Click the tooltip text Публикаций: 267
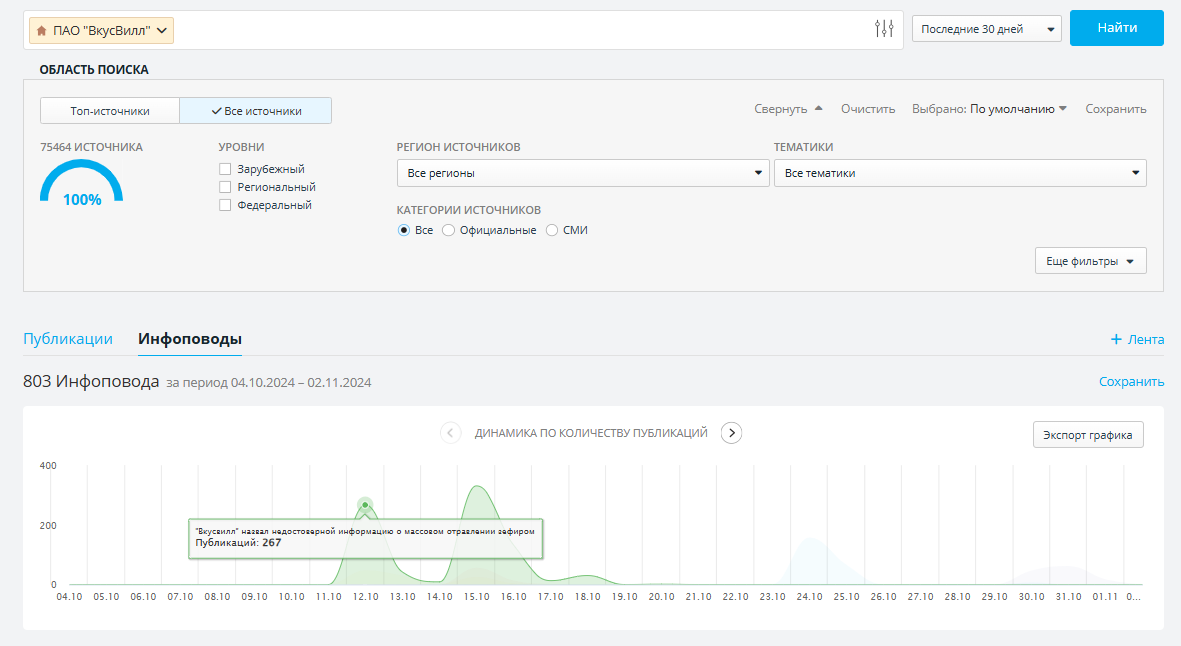The width and height of the screenshot is (1181, 646). (238, 543)
